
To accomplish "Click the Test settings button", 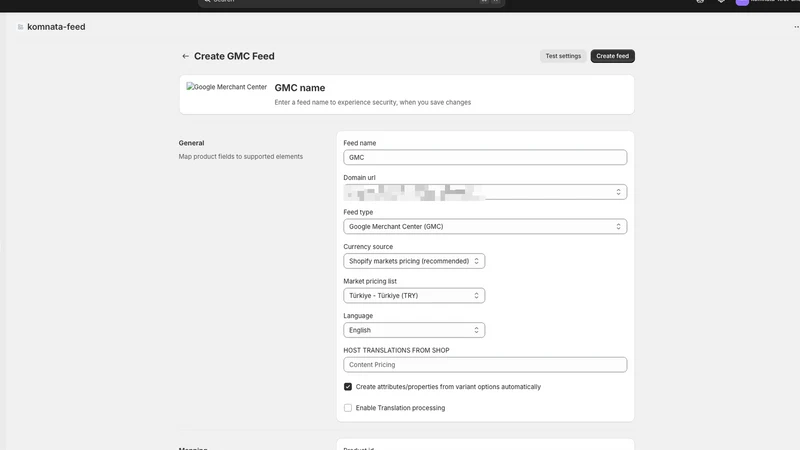I will click(x=563, y=56).
